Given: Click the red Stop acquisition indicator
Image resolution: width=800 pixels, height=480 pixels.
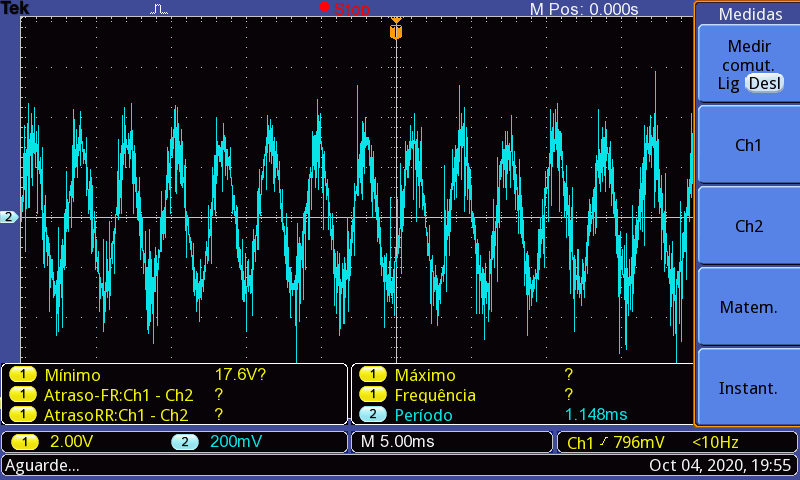Looking at the screenshot, I should 345,9.
